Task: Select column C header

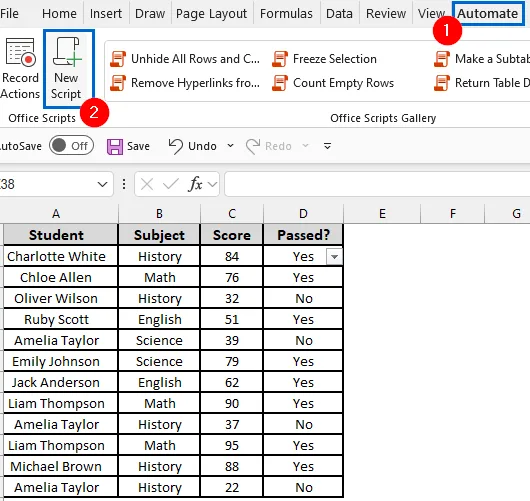Action: click(x=232, y=214)
